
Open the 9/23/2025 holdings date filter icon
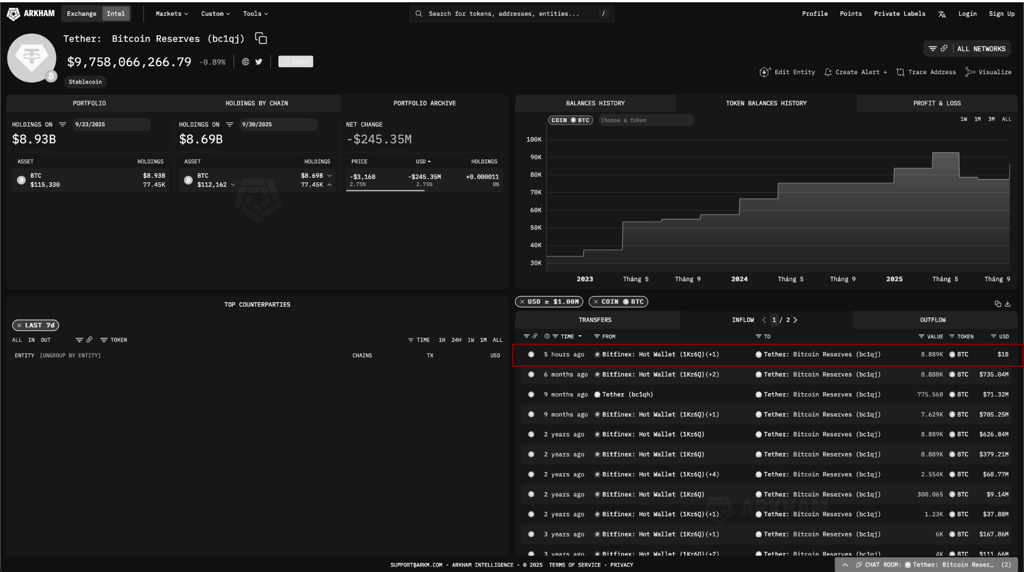pyautogui.click(x=63, y=124)
